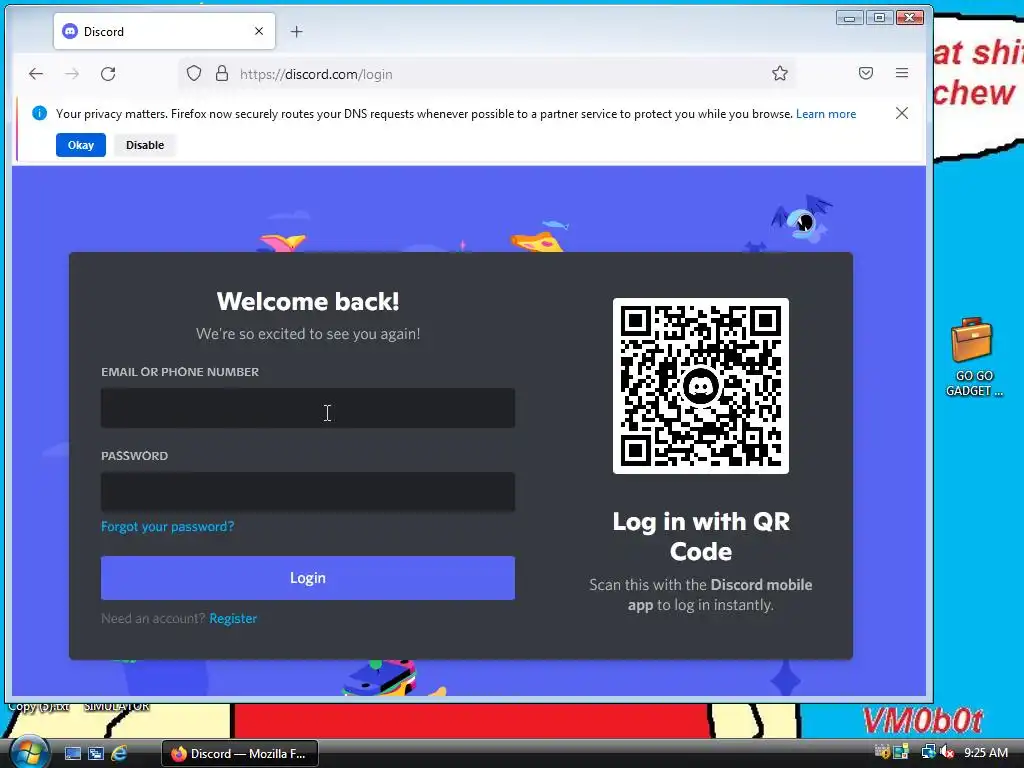This screenshot has height=768, width=1024.
Task: Click the muted volume tray icon
Action: pyautogui.click(x=947, y=752)
